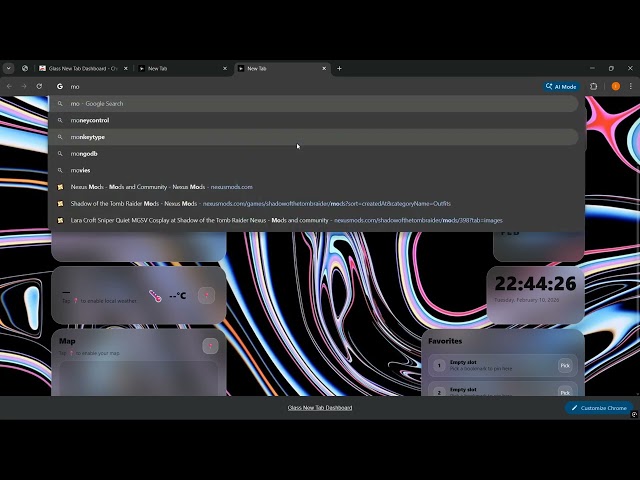Switch to the middle New Tab tab
The width and height of the screenshot is (640, 480).
pyautogui.click(x=182, y=69)
